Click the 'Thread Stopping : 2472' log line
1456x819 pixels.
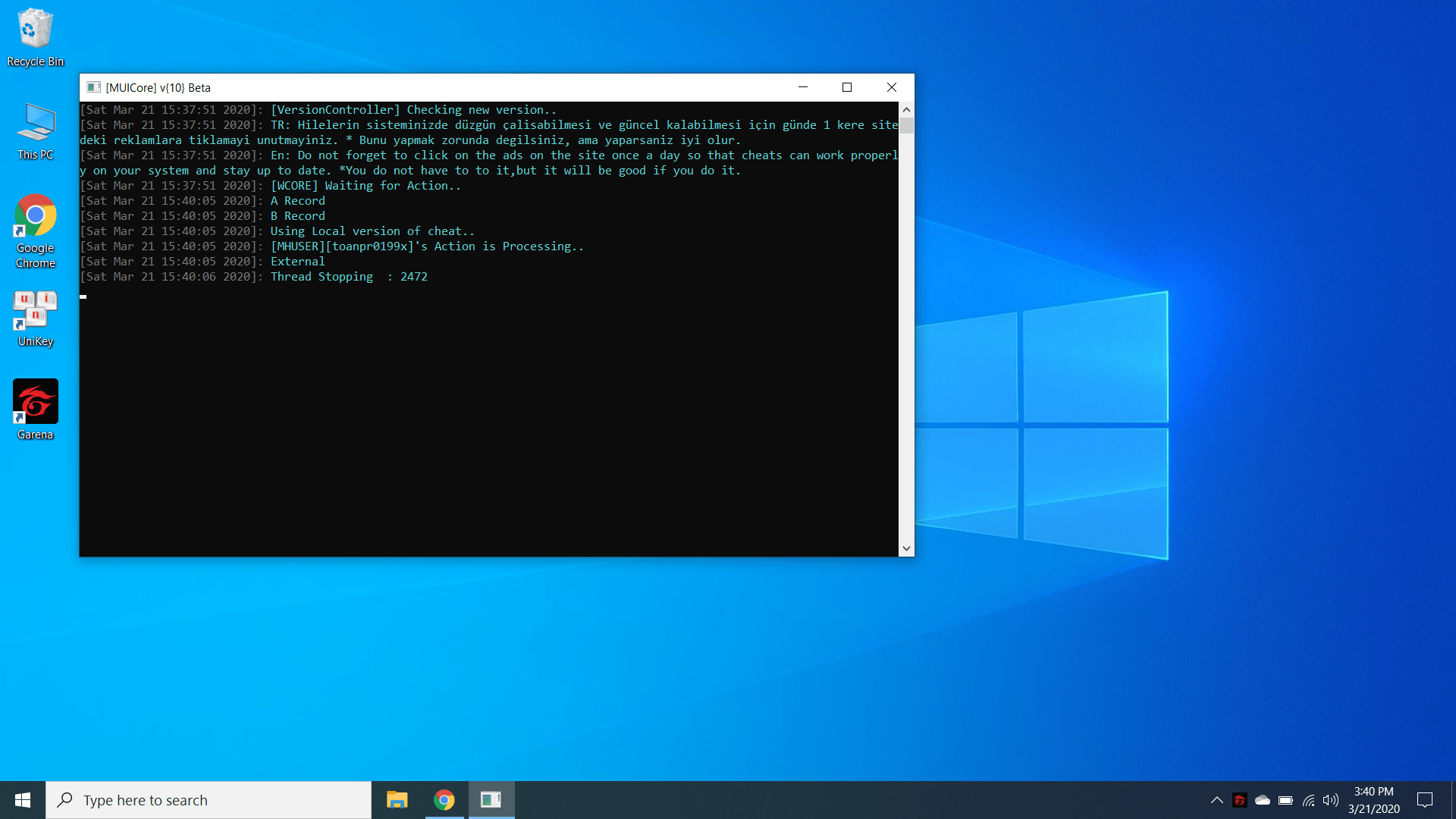[x=349, y=277]
